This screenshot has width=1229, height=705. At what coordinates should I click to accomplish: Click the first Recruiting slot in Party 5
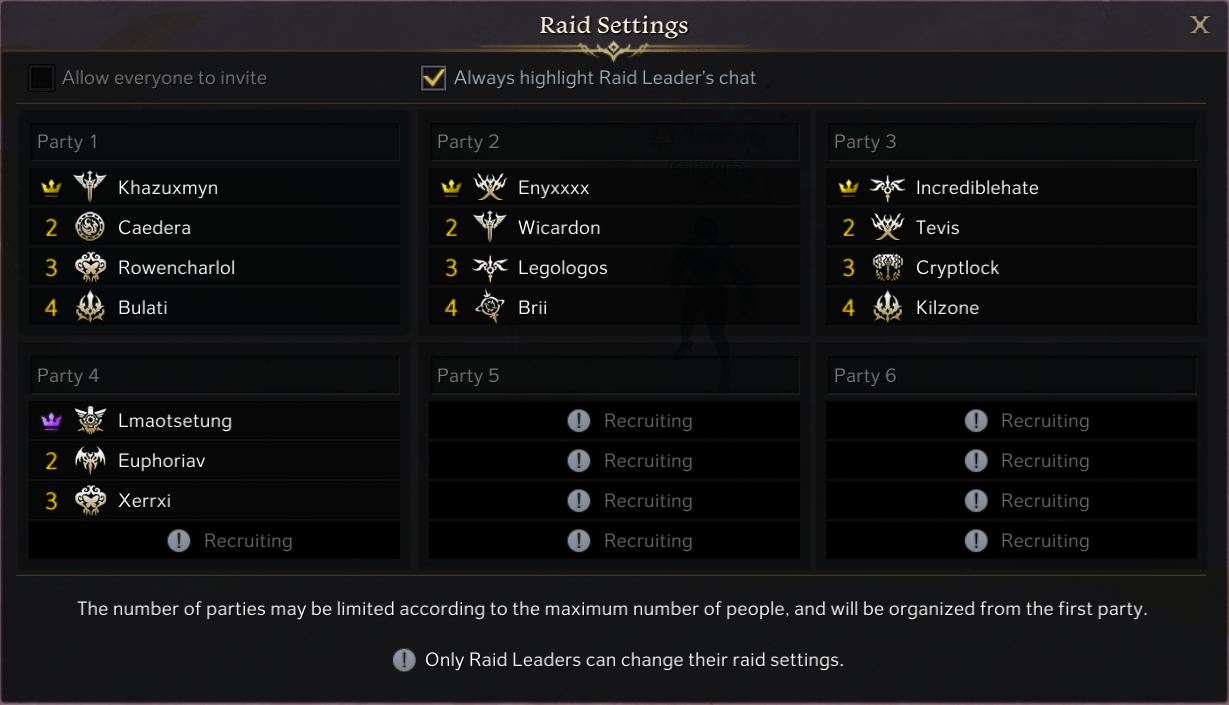point(614,421)
